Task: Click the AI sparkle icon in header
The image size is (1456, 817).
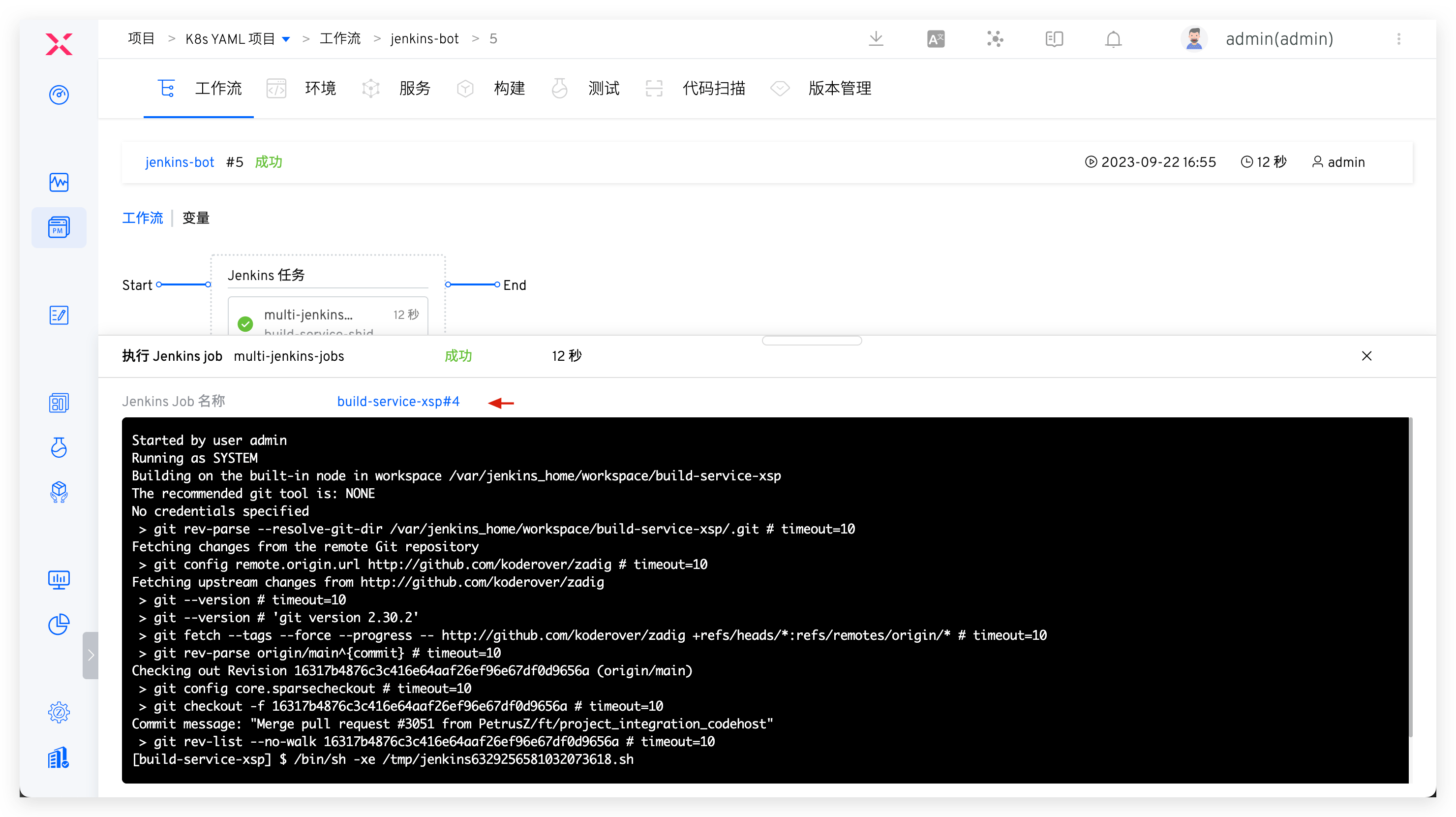Action: [995, 38]
